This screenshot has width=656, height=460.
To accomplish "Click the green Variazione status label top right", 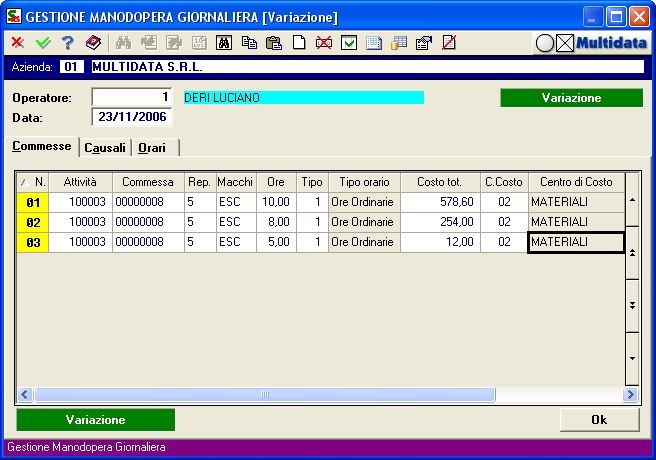I will click(571, 98).
